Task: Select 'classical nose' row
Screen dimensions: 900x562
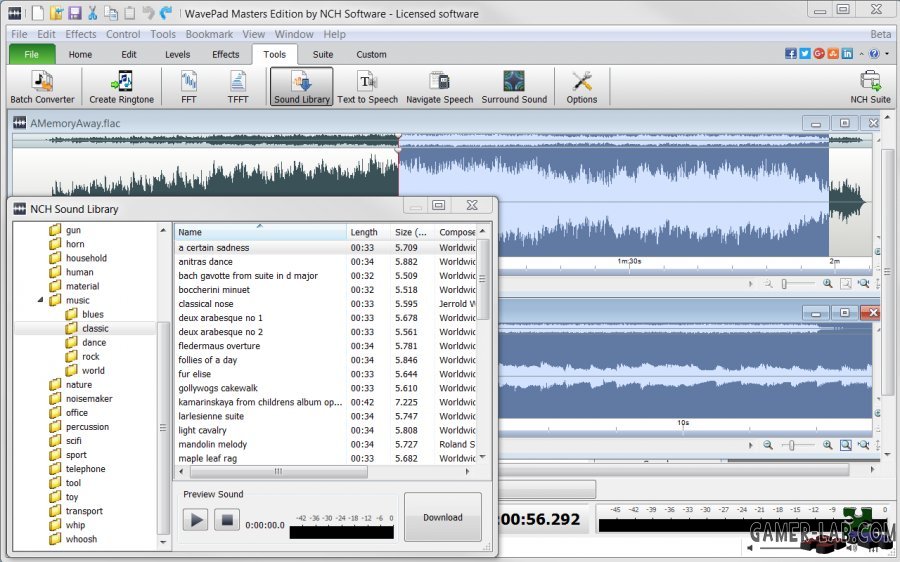Action: [326, 304]
